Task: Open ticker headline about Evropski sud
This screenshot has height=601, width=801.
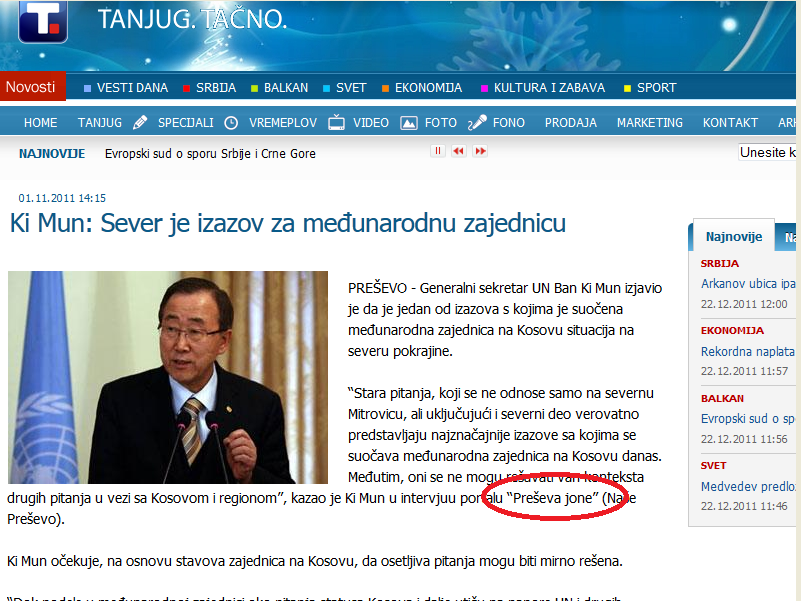Action: click(x=210, y=153)
